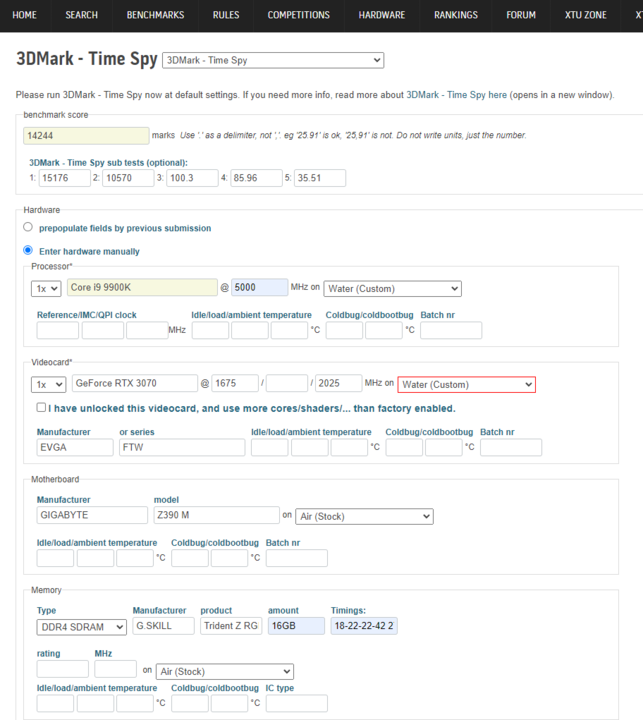This screenshot has width=643, height=720.
Task: Check the unlocked videocard checkbox
Action: pos(41,408)
